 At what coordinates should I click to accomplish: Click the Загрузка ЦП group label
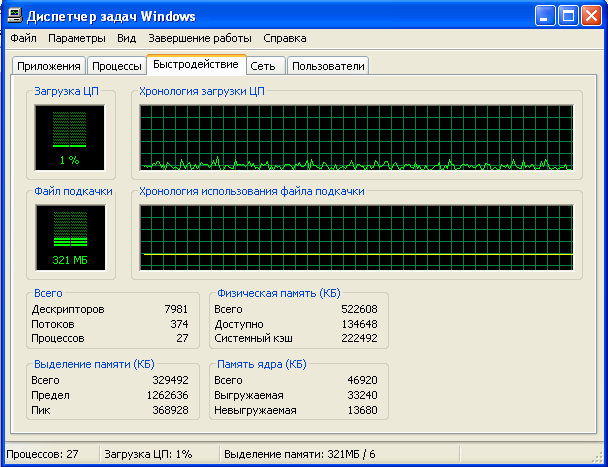[66, 91]
